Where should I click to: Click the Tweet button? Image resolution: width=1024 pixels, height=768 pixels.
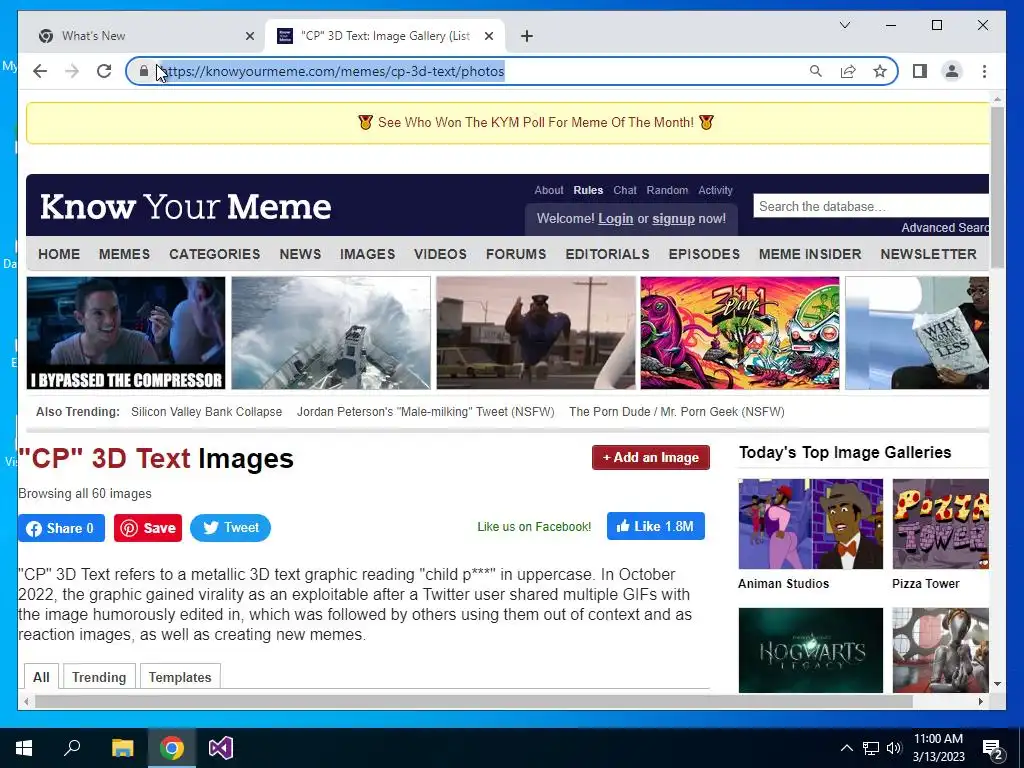point(231,528)
